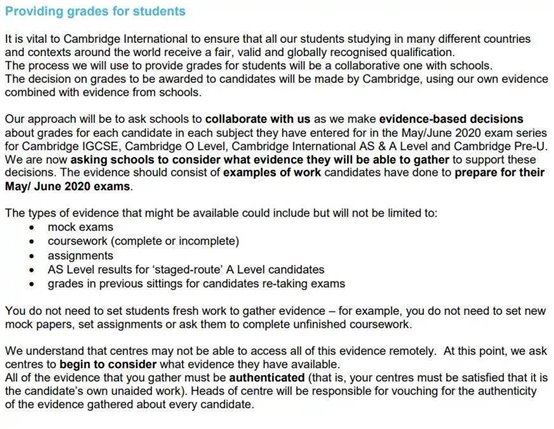Click the sentence starting 'The types of evidence'

click(221, 213)
